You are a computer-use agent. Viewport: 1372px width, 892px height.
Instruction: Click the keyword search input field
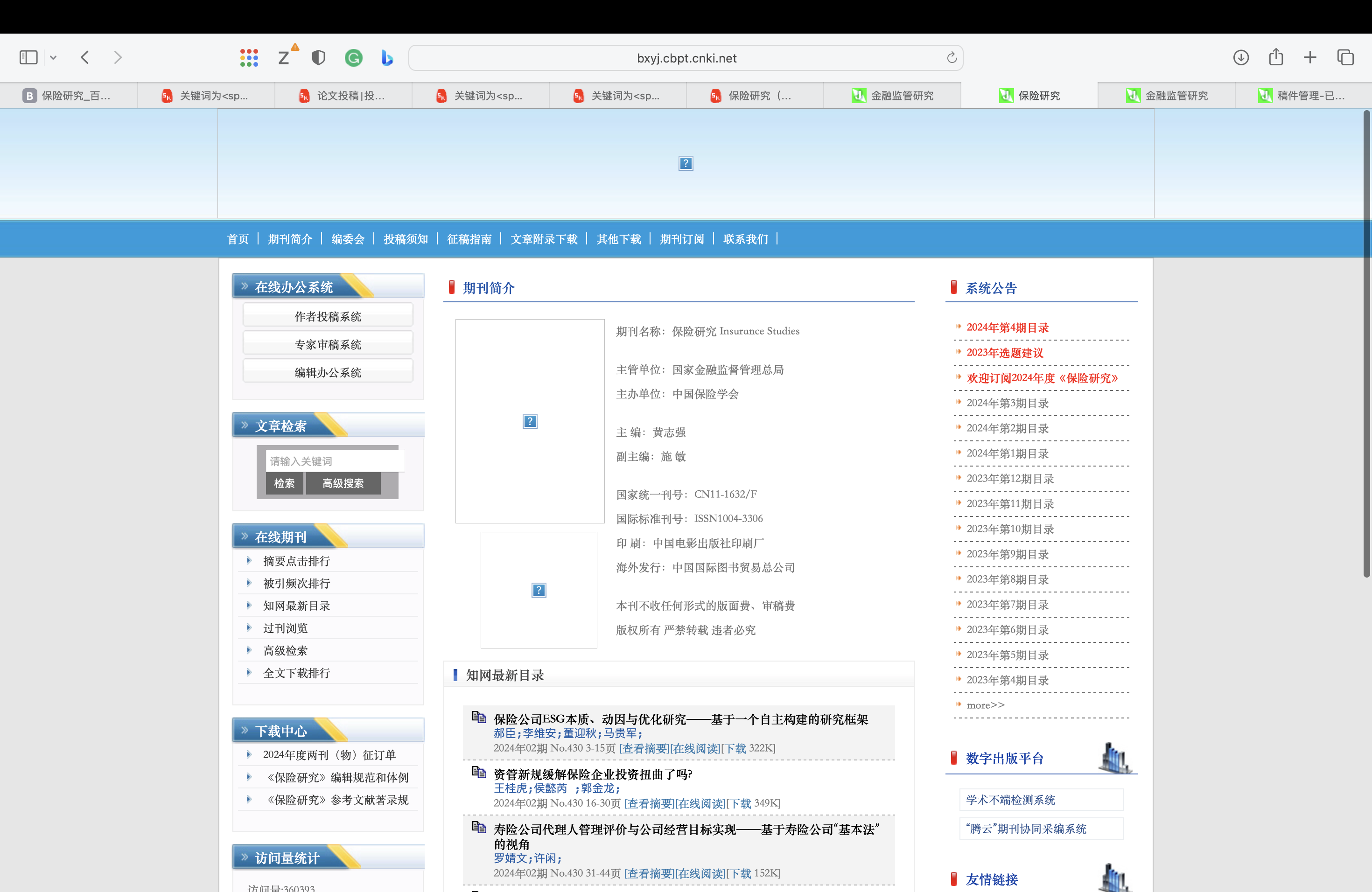tap(334, 461)
